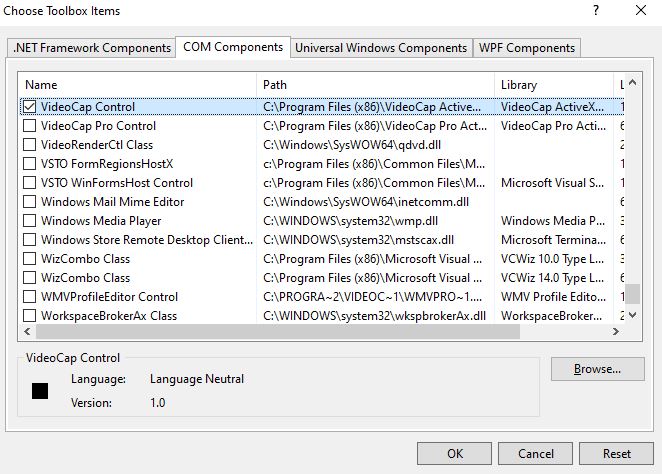The height and width of the screenshot is (474, 662).
Task: Check the VSTO WinFormsHost Control checkbox
Action: 30,183
